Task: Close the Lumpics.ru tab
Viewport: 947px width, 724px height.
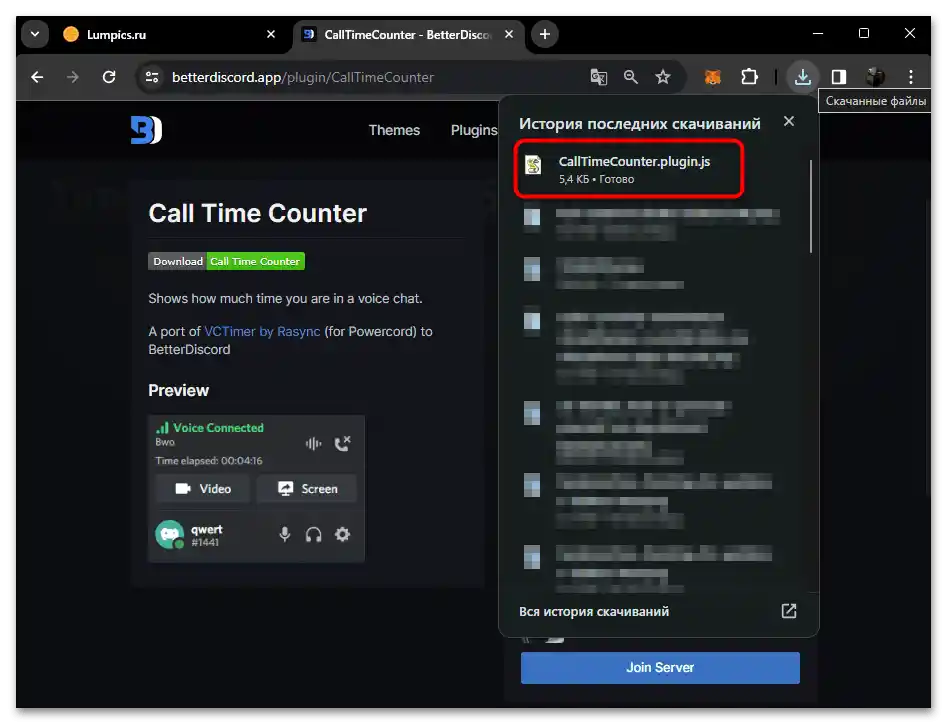Action: point(271,34)
